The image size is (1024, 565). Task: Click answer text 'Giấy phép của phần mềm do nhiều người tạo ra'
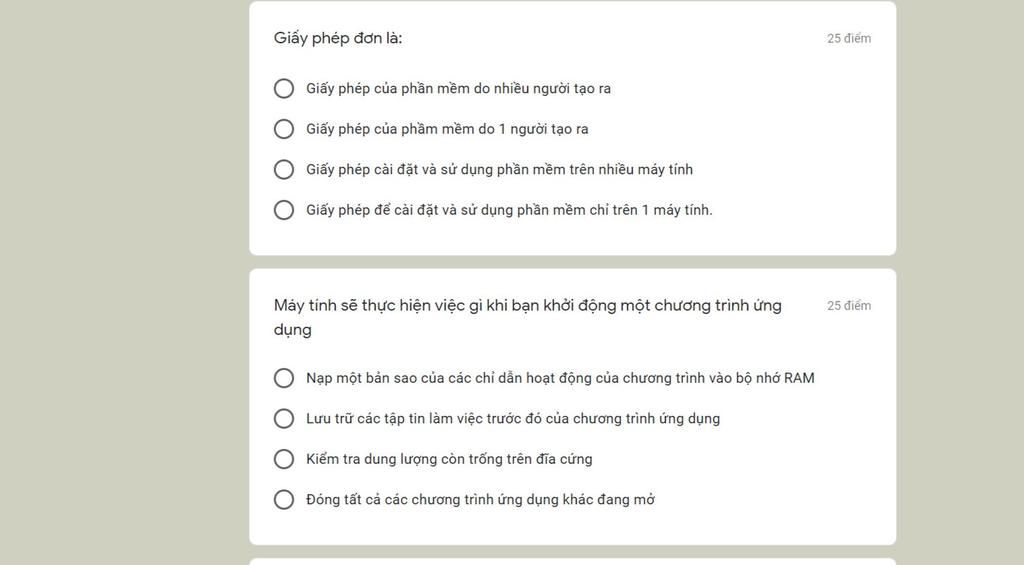click(458, 88)
